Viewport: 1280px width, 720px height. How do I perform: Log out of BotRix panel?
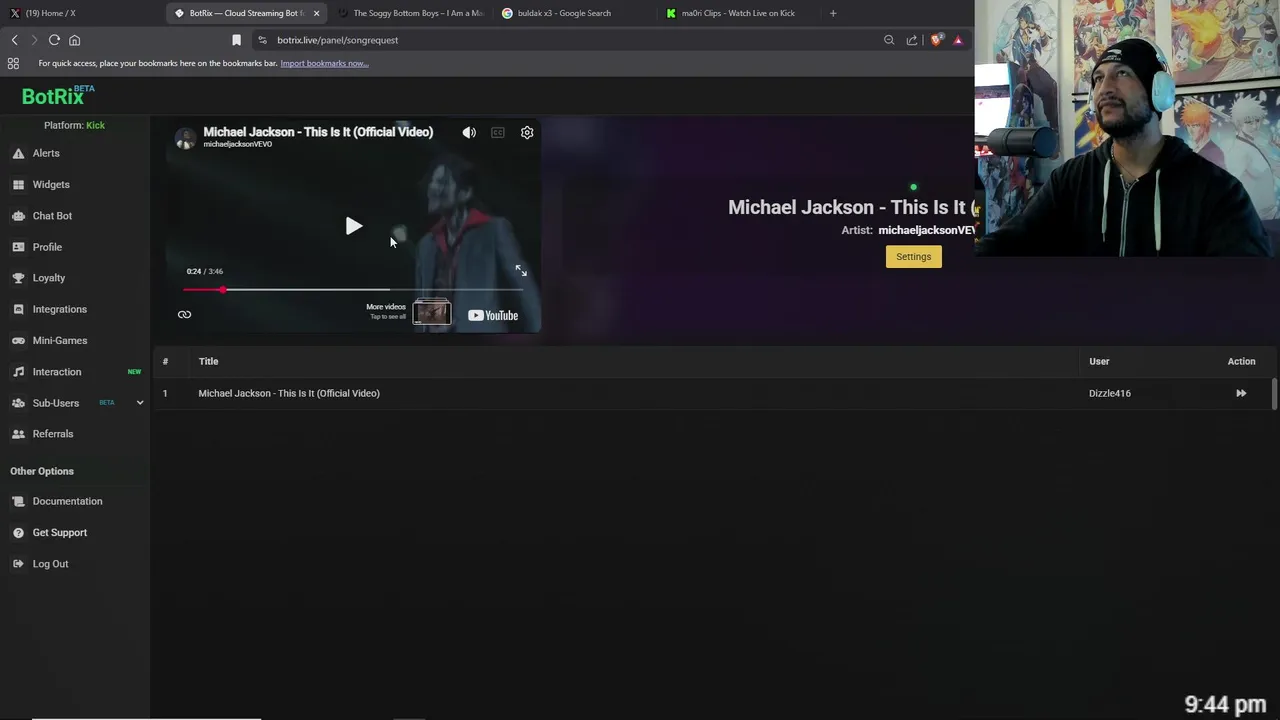[50, 564]
